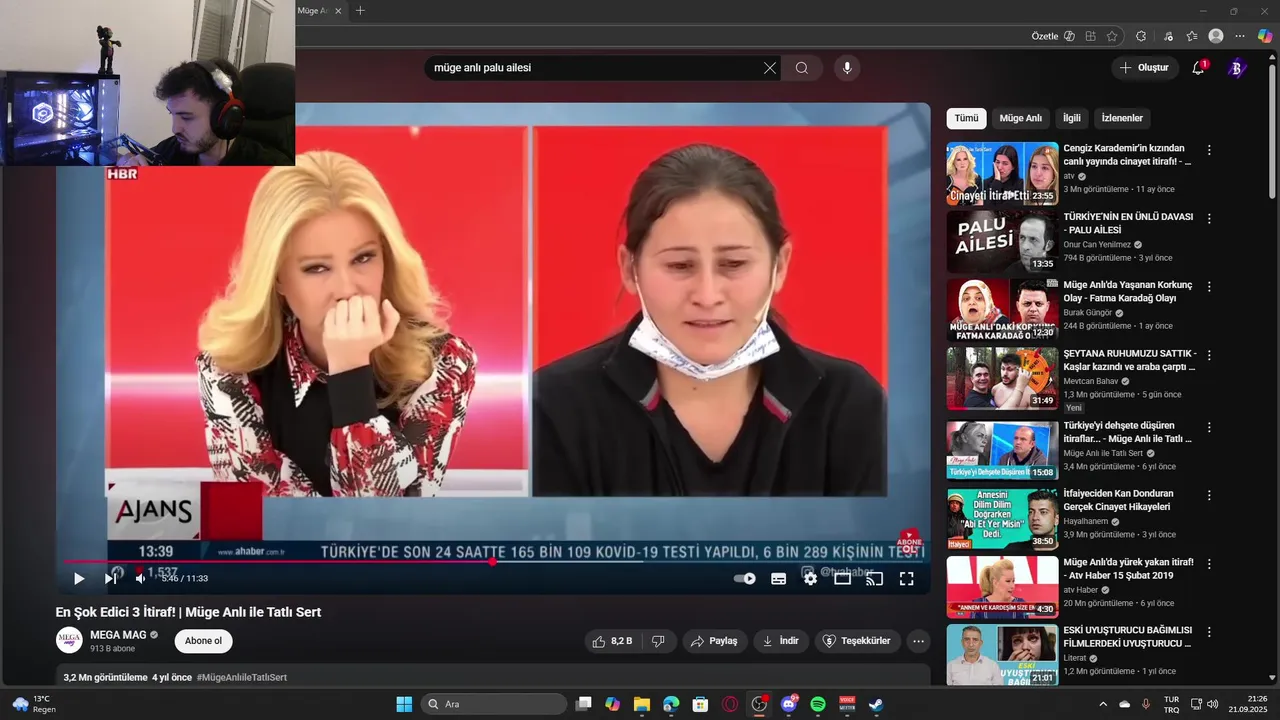The width and height of the screenshot is (1280, 720).
Task: Open 'ŞEYTANA RUHUMUZU SATTIK' video title
Action: click(1130, 360)
